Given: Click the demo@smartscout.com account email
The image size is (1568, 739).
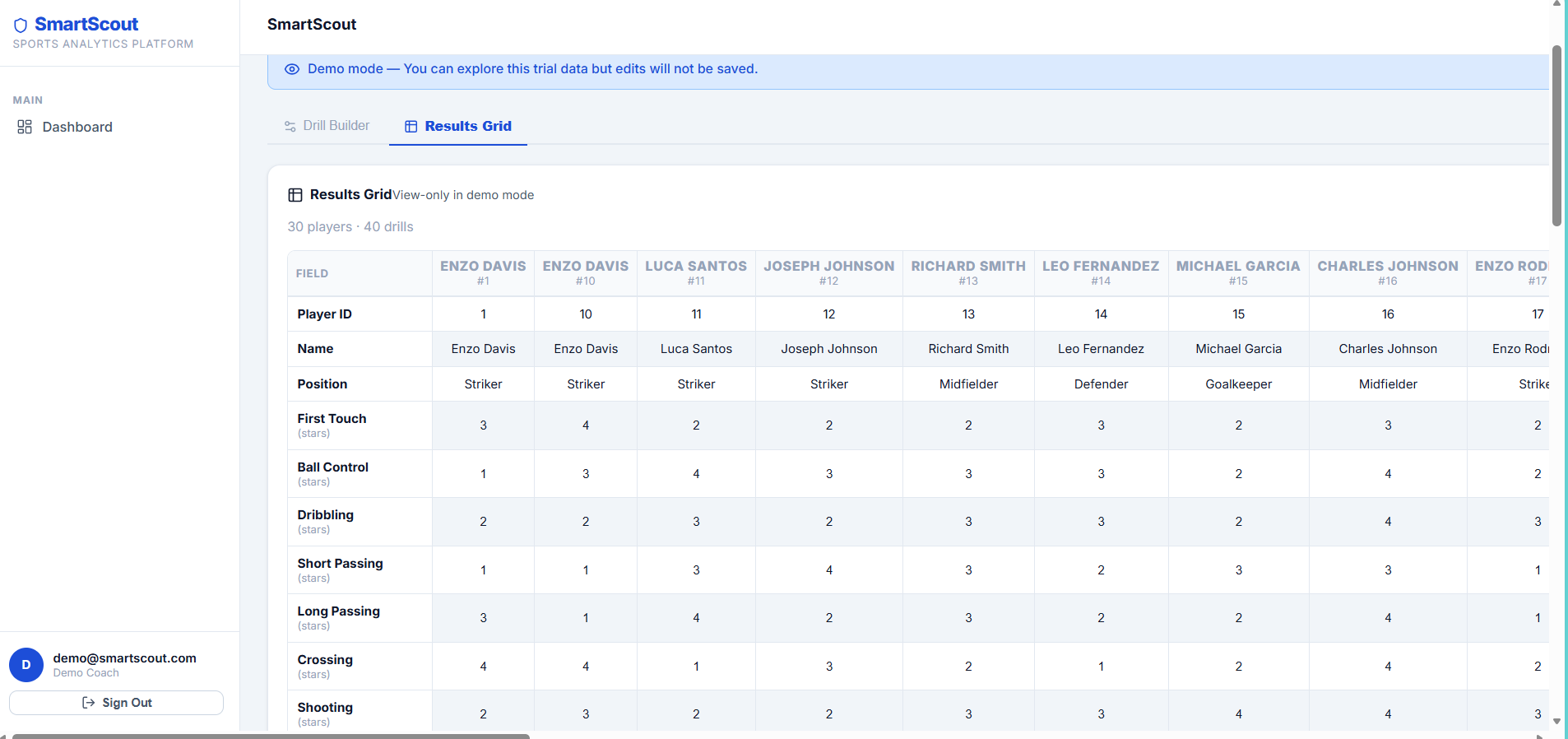Looking at the screenshot, I should click(x=125, y=658).
